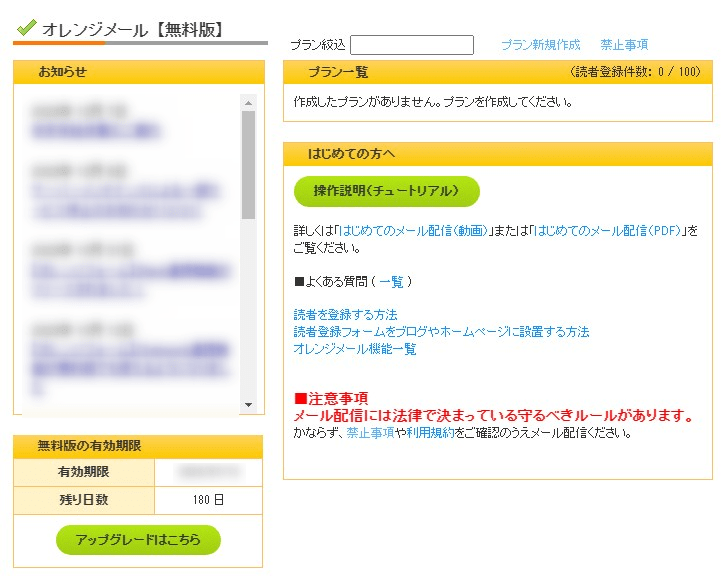Open the よくある質問 一覧 link
The width and height of the screenshot is (725, 576).
point(391,282)
